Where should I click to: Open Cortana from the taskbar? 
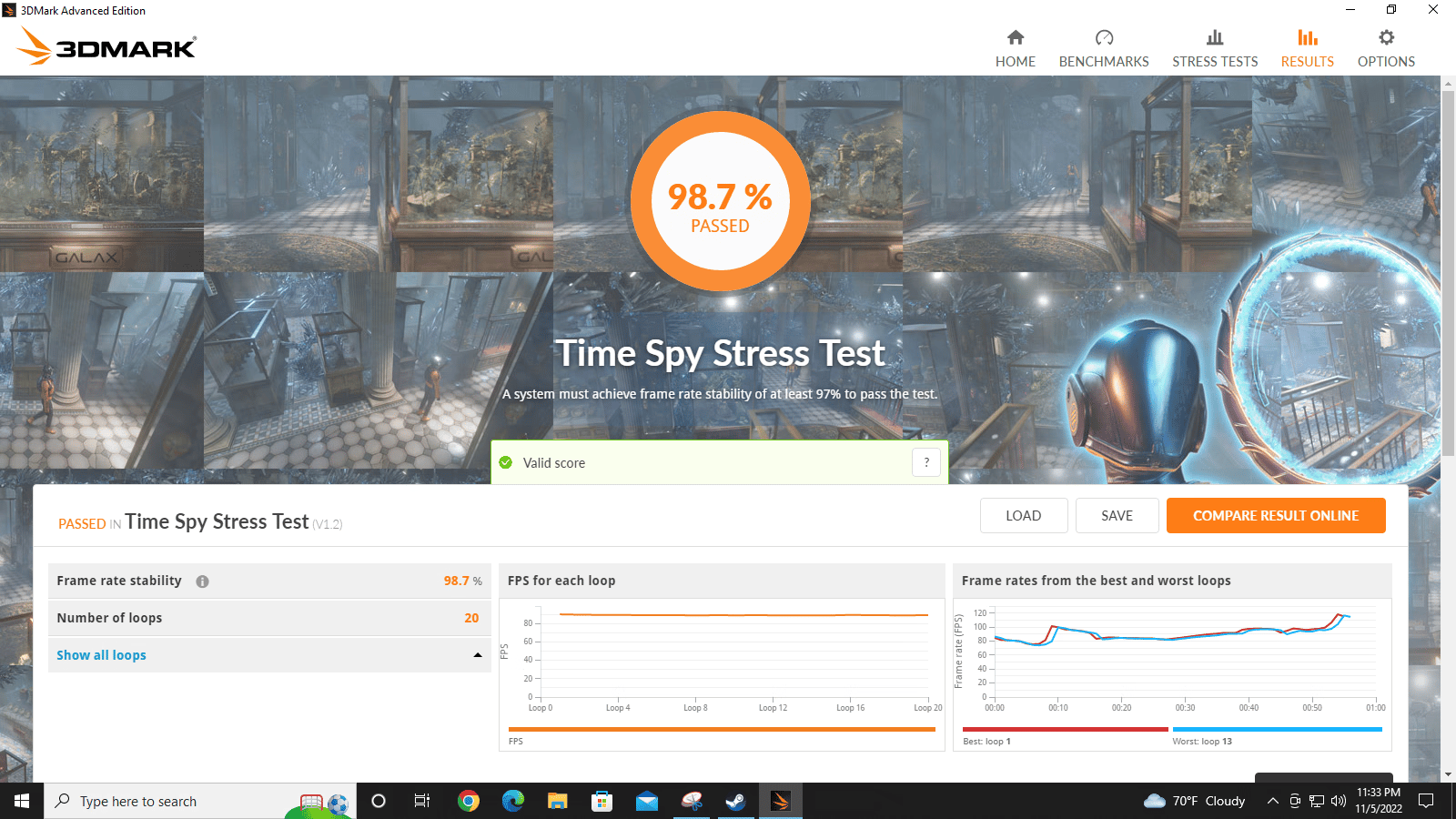point(379,801)
